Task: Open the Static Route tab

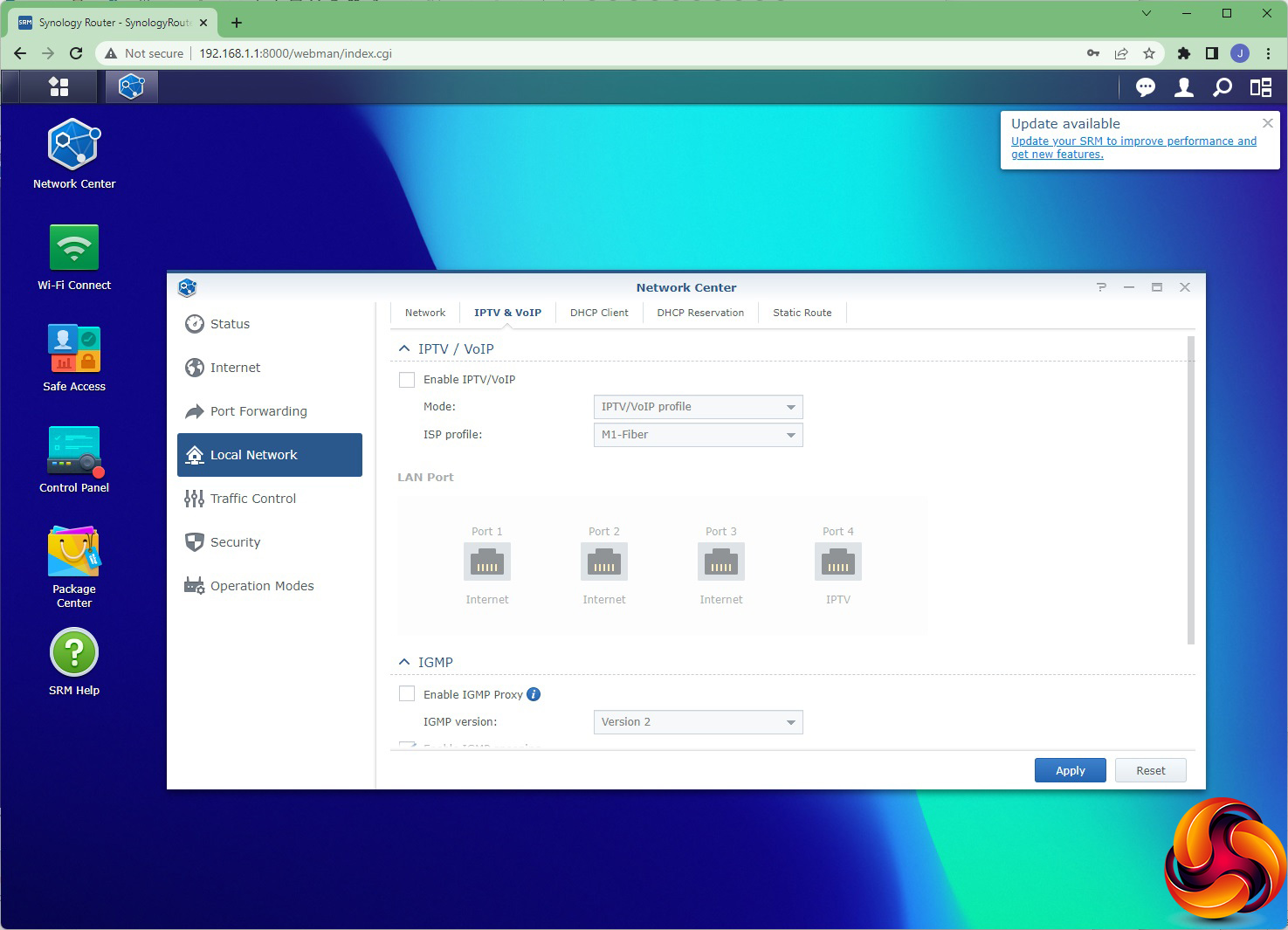Action: [x=802, y=313]
